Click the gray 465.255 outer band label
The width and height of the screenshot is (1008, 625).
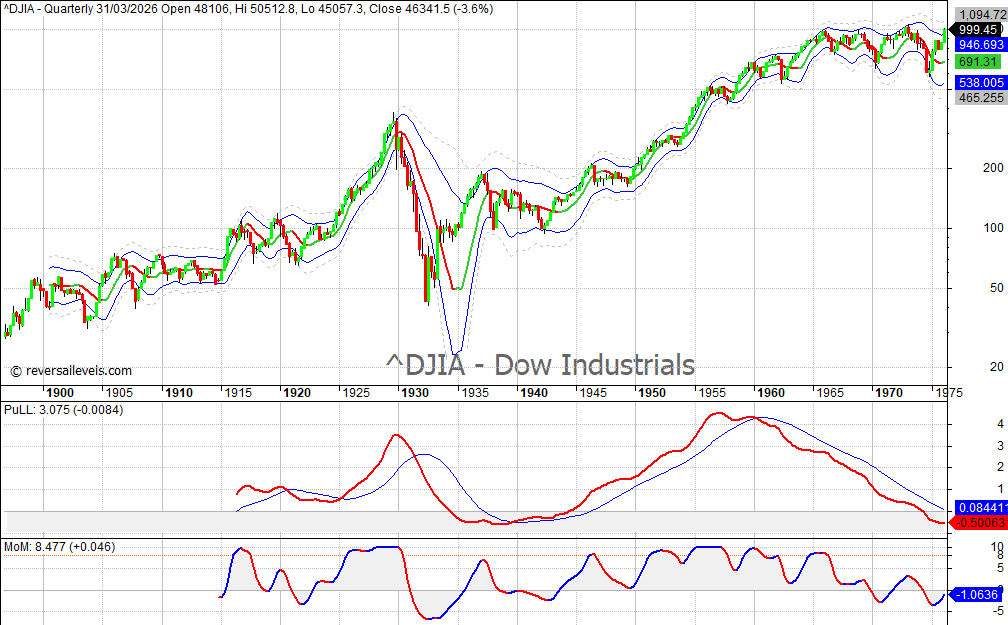click(x=980, y=98)
